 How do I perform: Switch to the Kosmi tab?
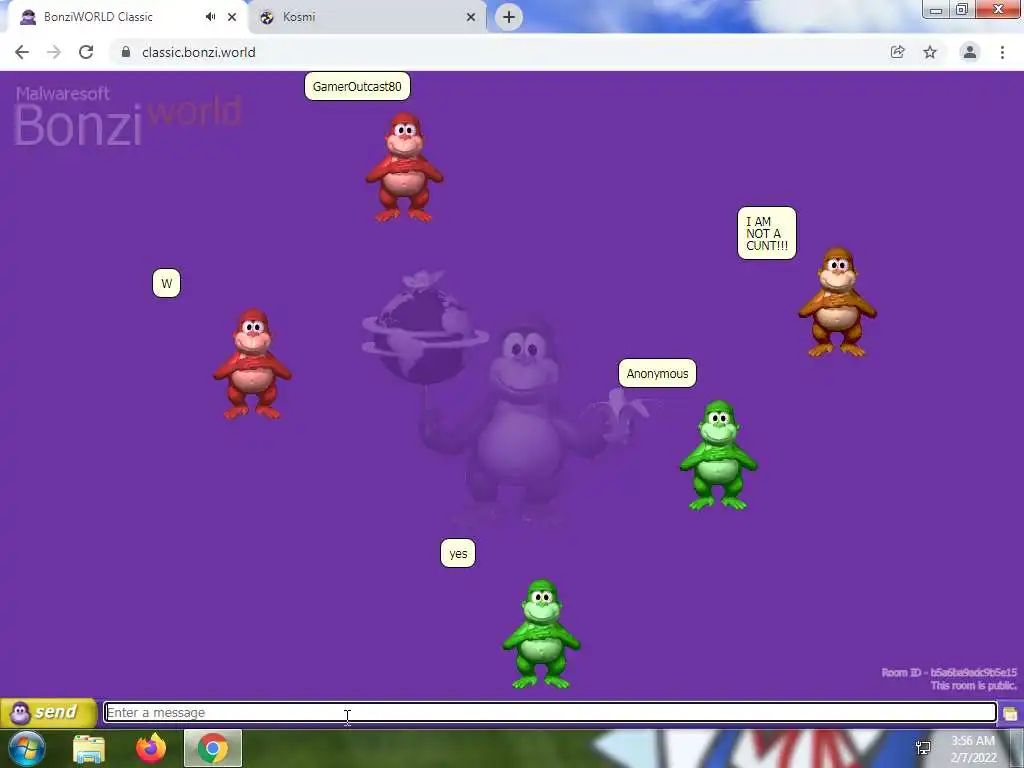pyautogui.click(x=368, y=17)
